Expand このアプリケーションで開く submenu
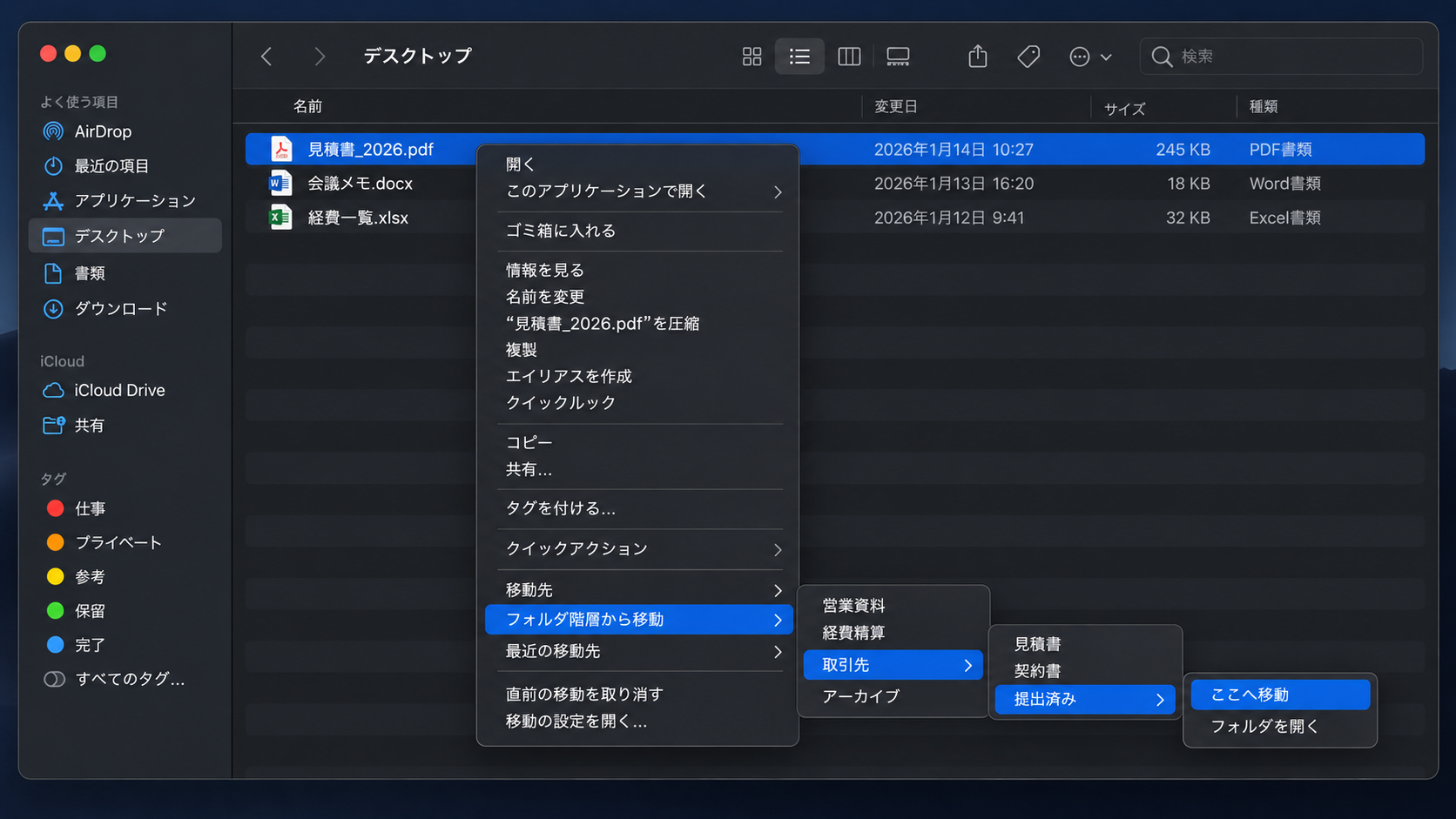Image resolution: width=1456 pixels, height=819 pixels. [x=638, y=191]
